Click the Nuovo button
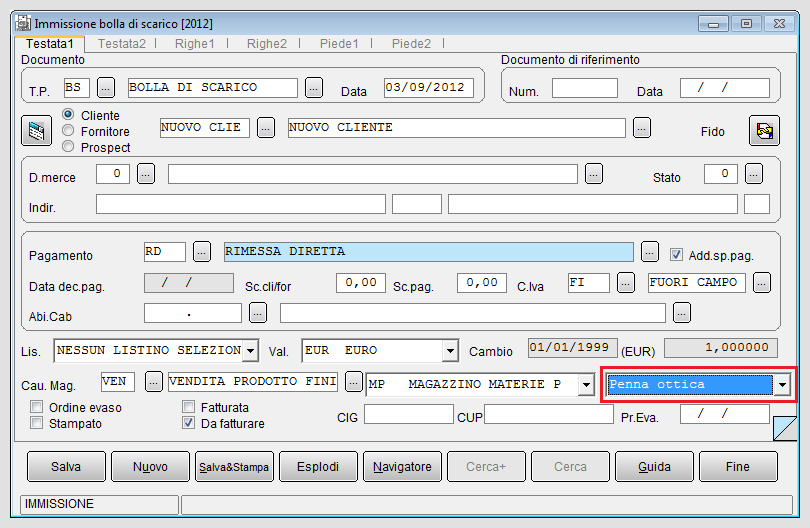Viewport: 810px width, 528px height. point(150,467)
